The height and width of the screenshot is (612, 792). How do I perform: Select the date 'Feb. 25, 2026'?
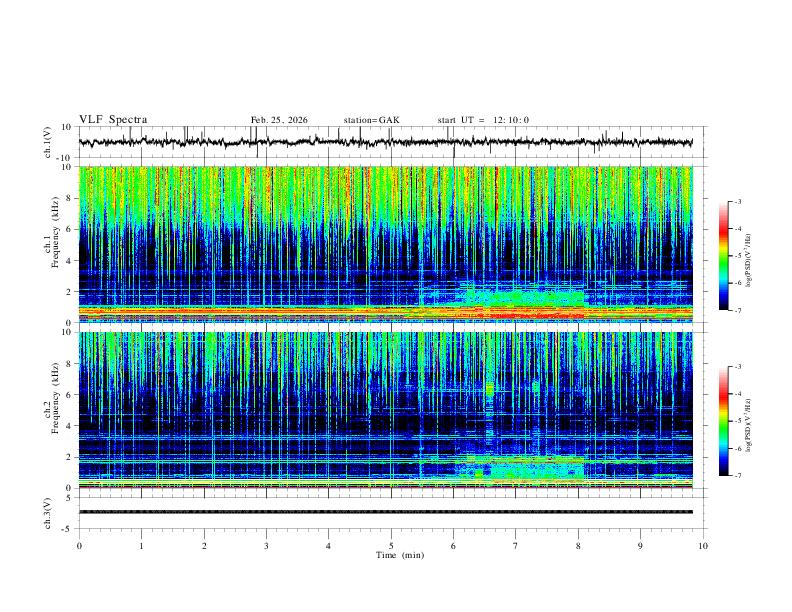tap(279, 120)
